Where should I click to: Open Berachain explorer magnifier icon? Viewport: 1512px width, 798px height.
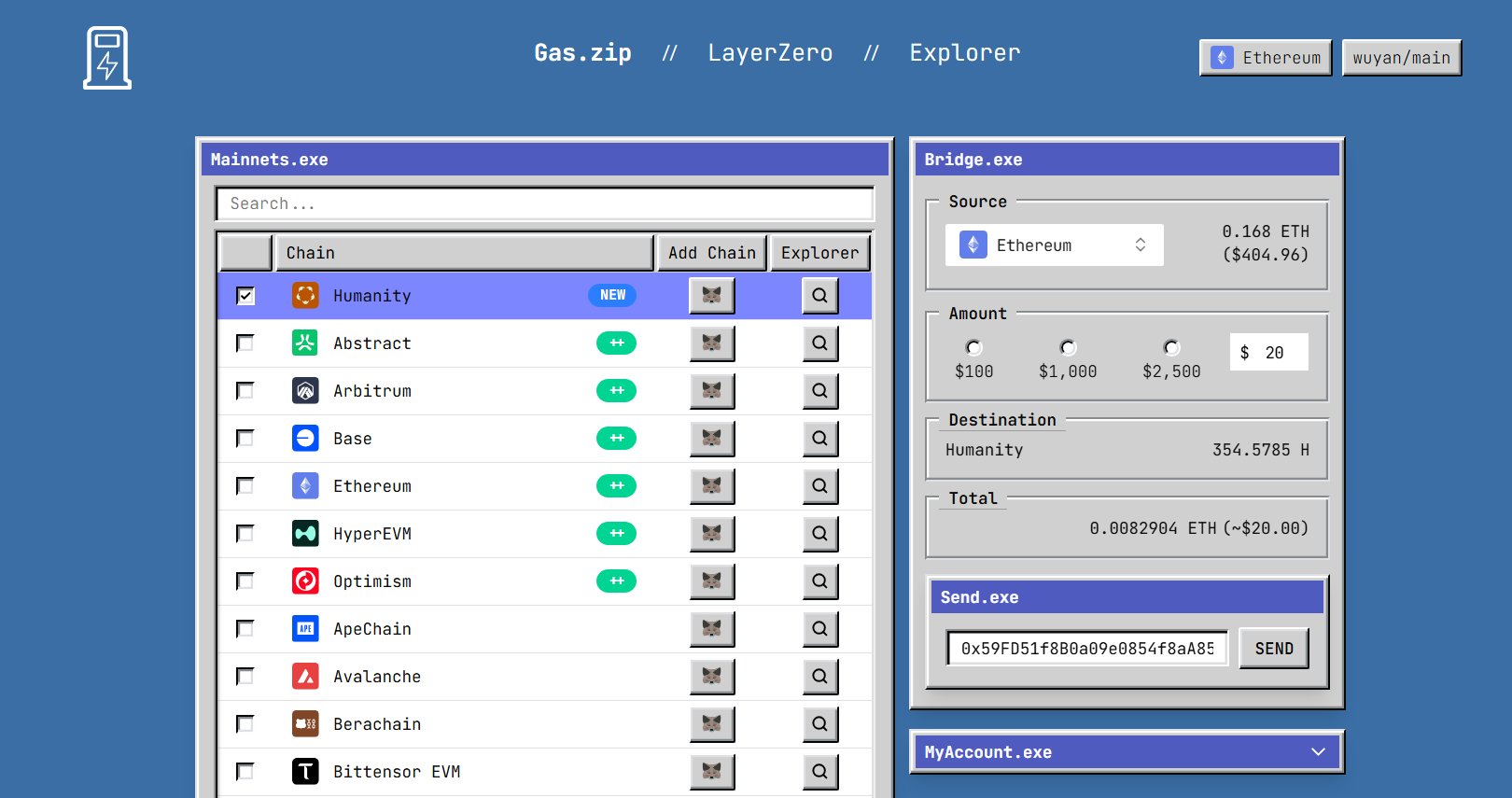[819, 724]
